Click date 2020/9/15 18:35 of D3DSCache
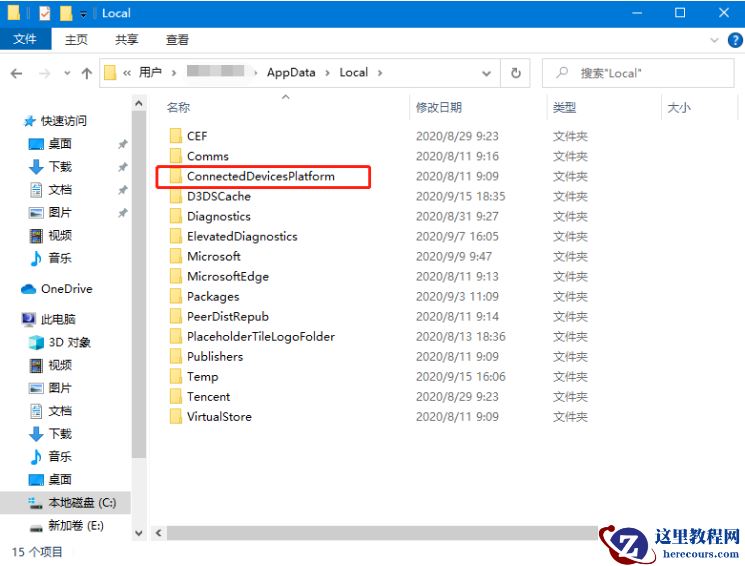This screenshot has height=566, width=745. (x=460, y=196)
